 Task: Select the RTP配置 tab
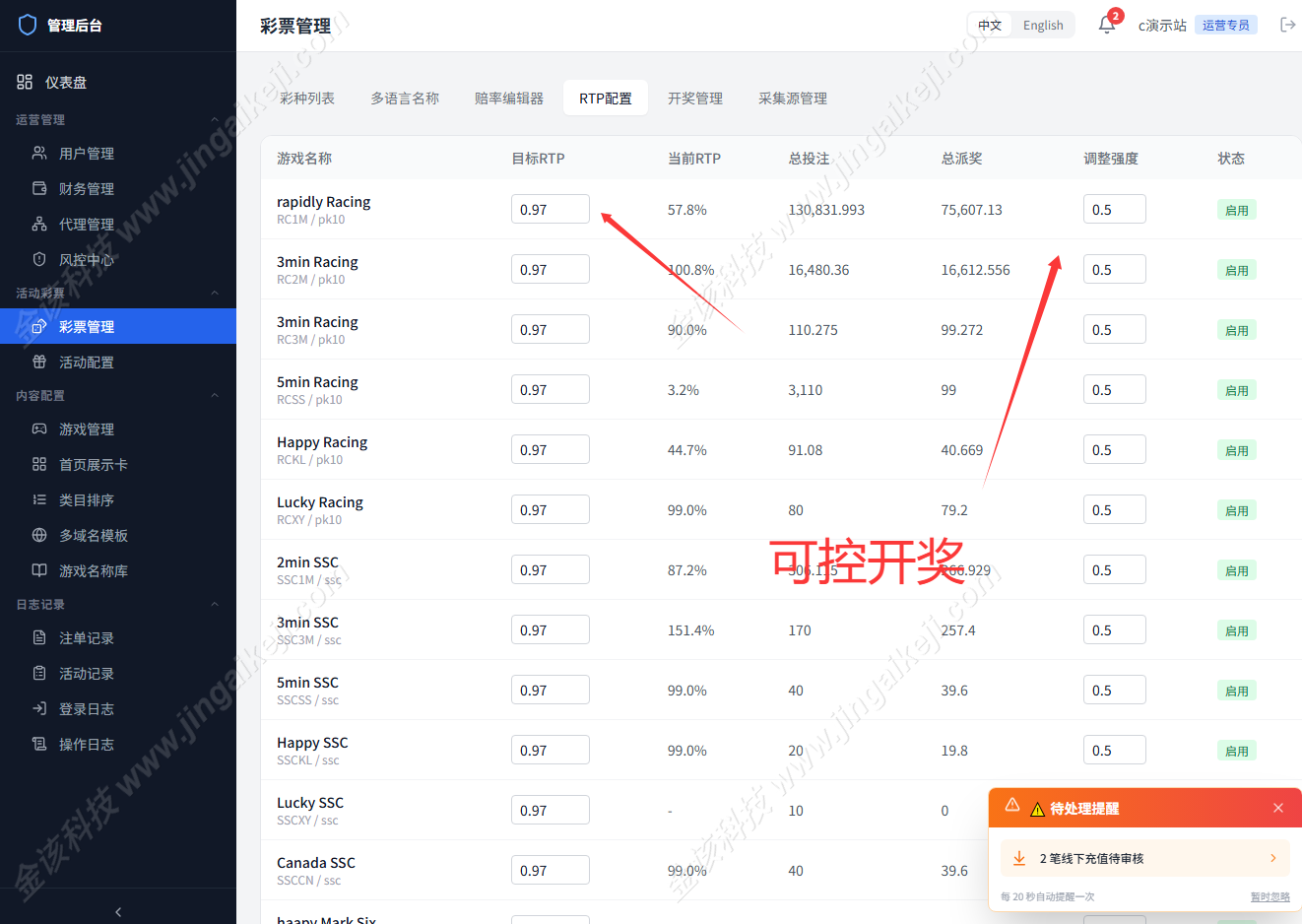[606, 99]
